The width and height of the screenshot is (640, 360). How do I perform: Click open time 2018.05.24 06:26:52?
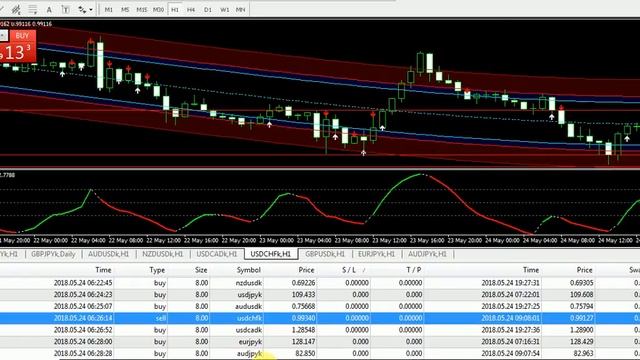tap(83, 330)
